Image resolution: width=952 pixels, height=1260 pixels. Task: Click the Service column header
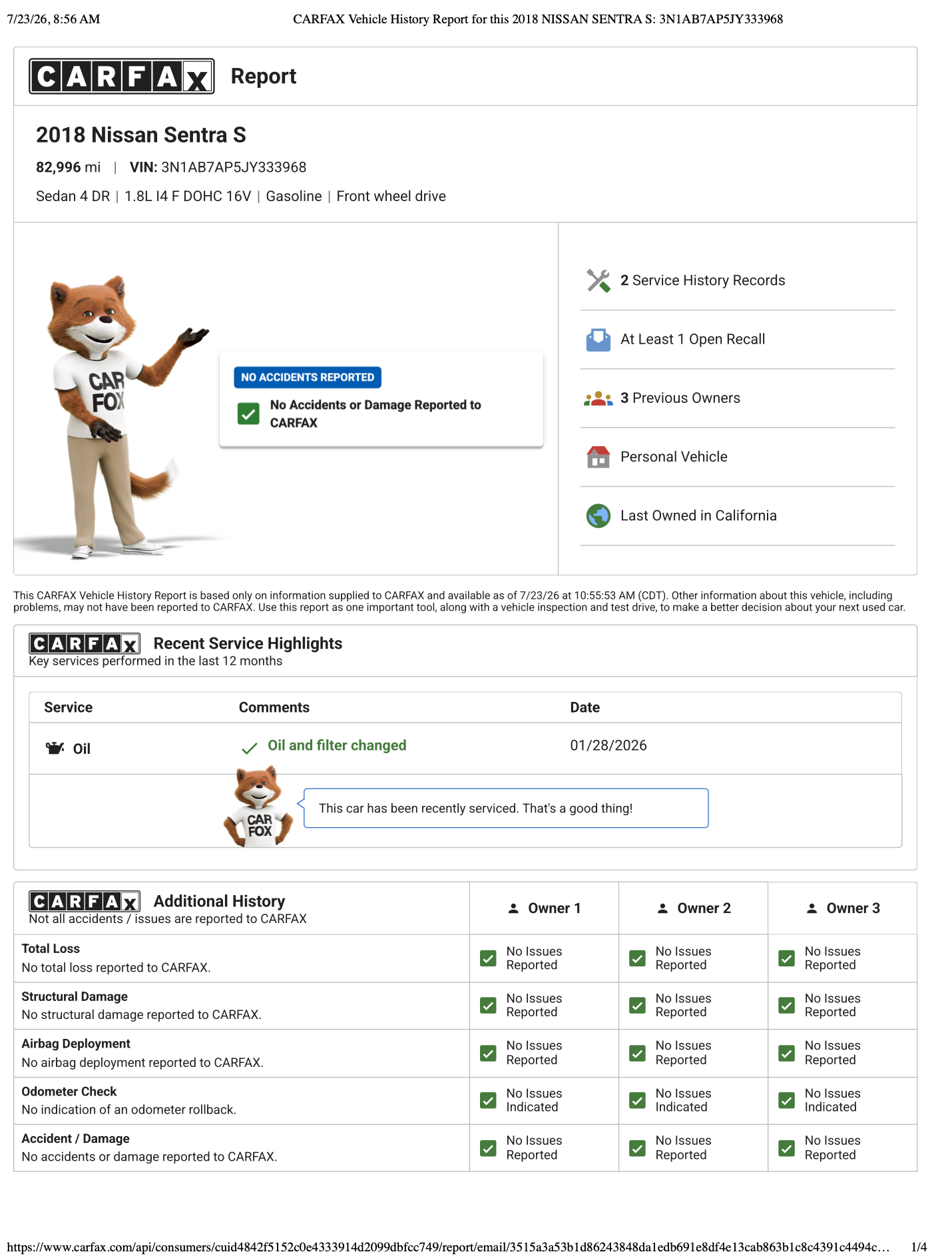tap(68, 707)
